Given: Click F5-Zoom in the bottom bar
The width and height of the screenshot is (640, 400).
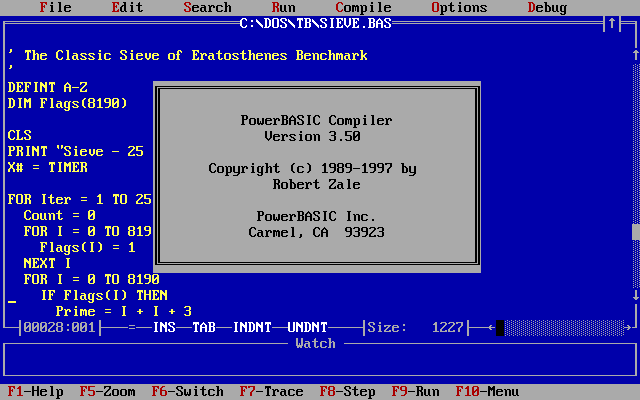Looking at the screenshot, I should [107, 391].
